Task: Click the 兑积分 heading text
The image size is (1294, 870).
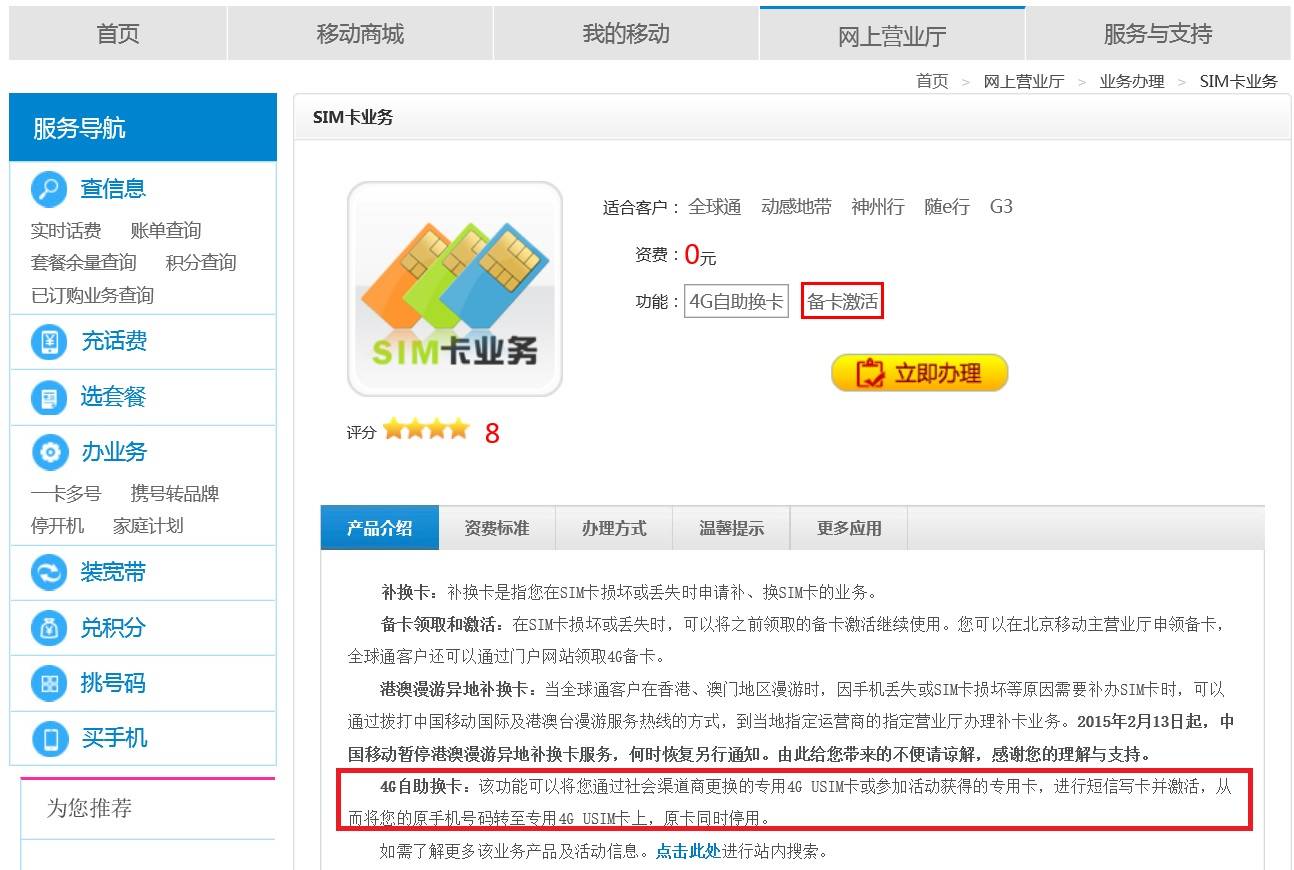Action: pos(113,628)
